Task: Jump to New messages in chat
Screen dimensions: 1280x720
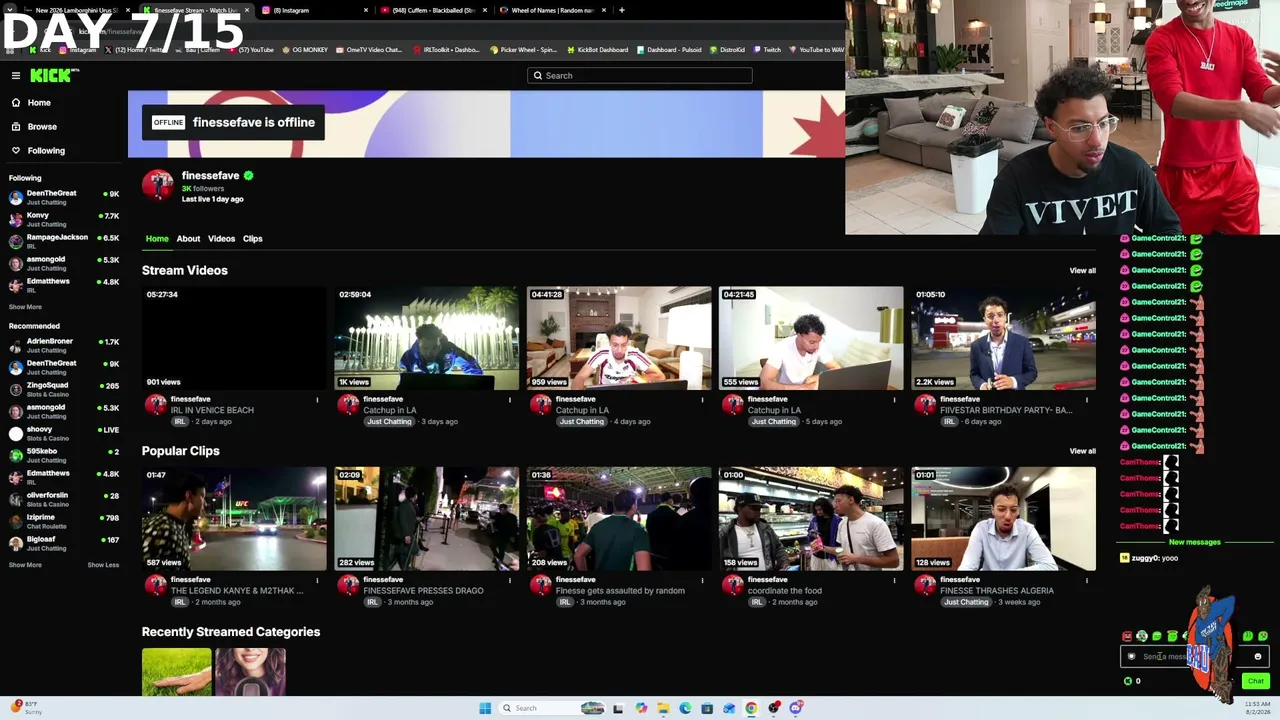Action: pos(1195,542)
